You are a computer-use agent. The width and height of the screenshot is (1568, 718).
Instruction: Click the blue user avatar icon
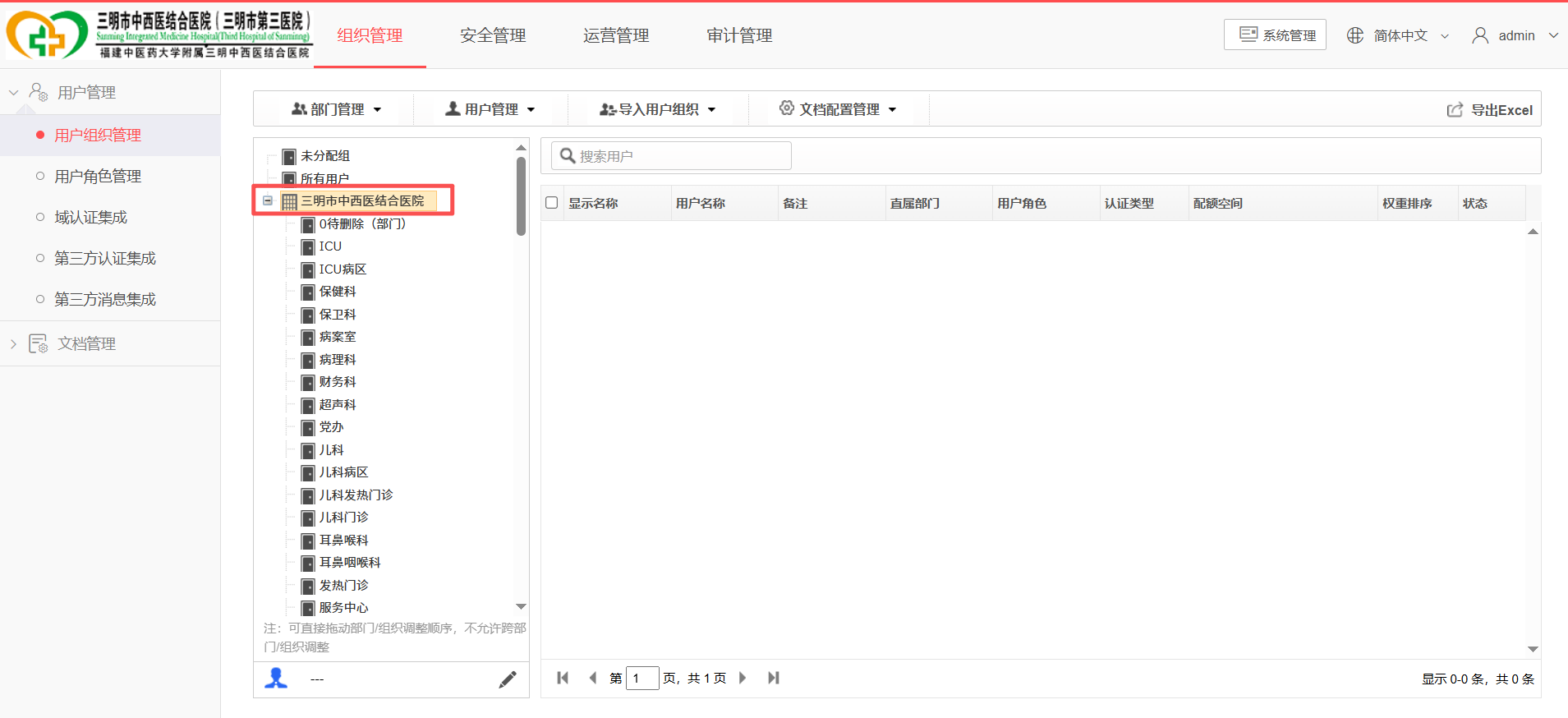(276, 679)
